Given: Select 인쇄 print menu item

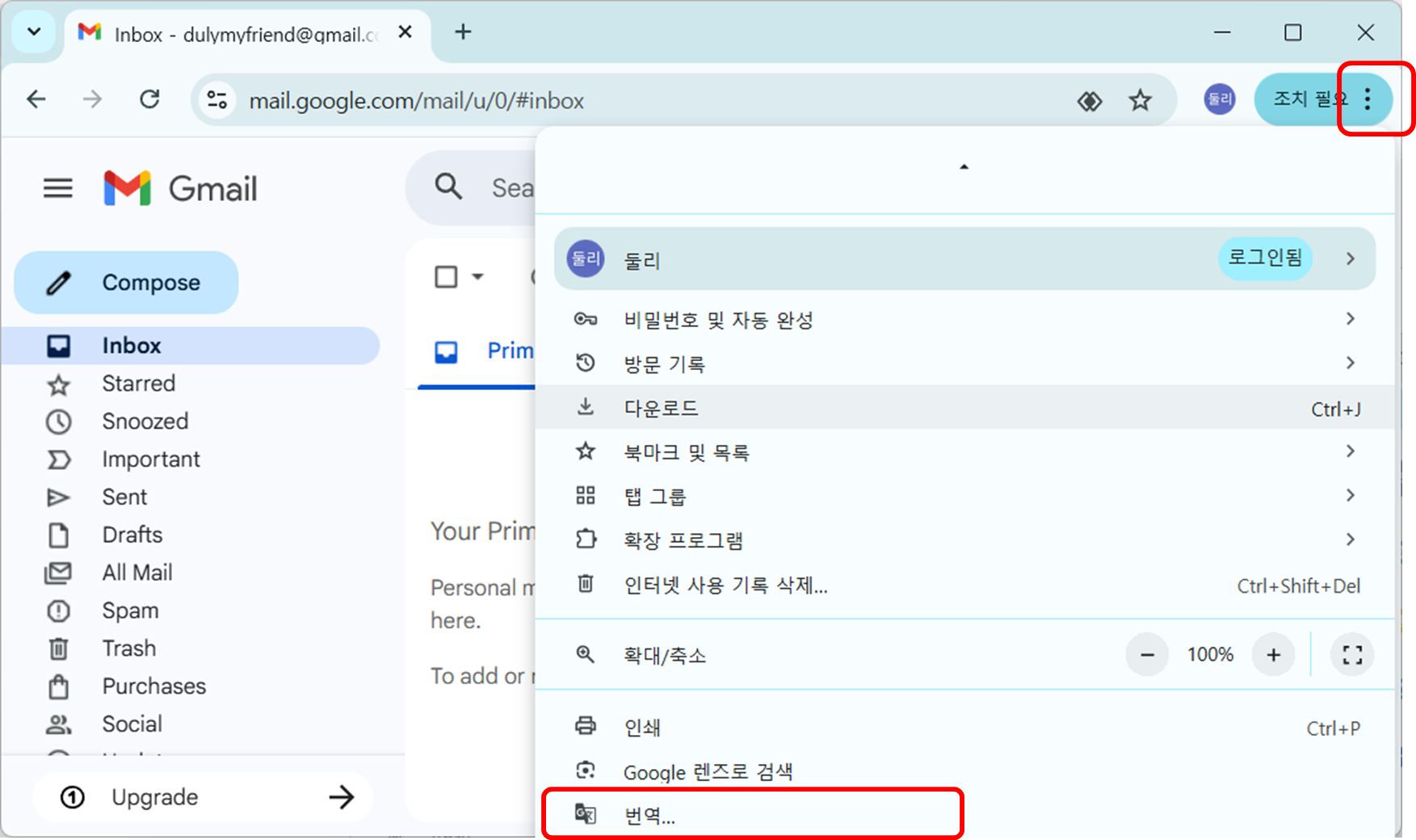Looking at the screenshot, I should click(964, 728).
